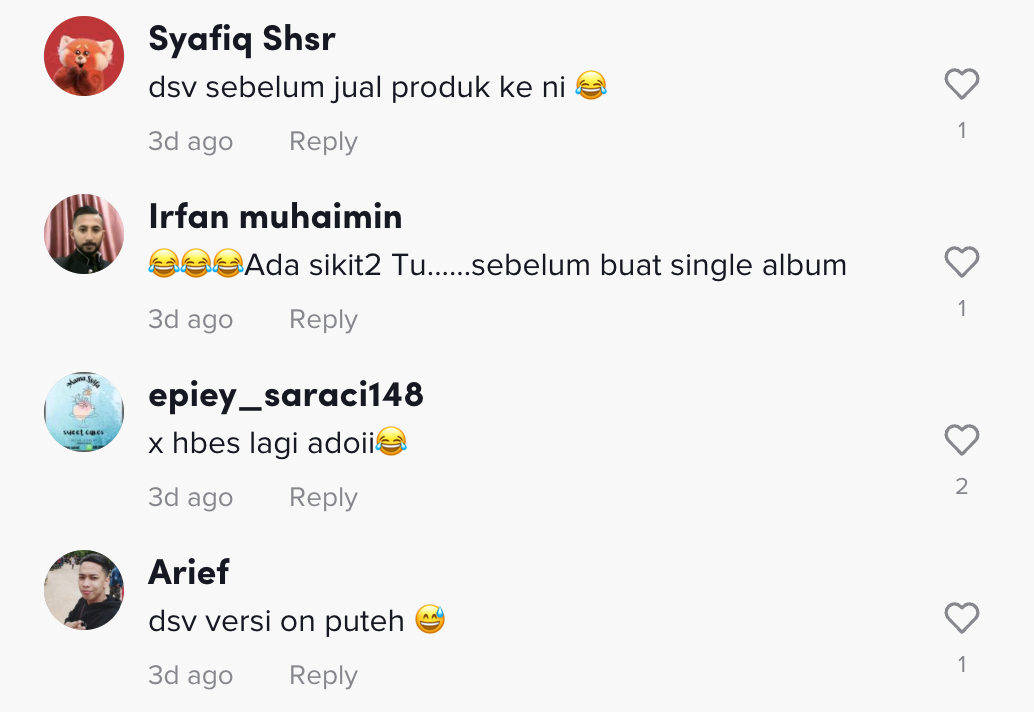Screen dimensions: 1034x712
Task: Like epiey_saraci148's comment heart icon
Action: click(x=961, y=441)
